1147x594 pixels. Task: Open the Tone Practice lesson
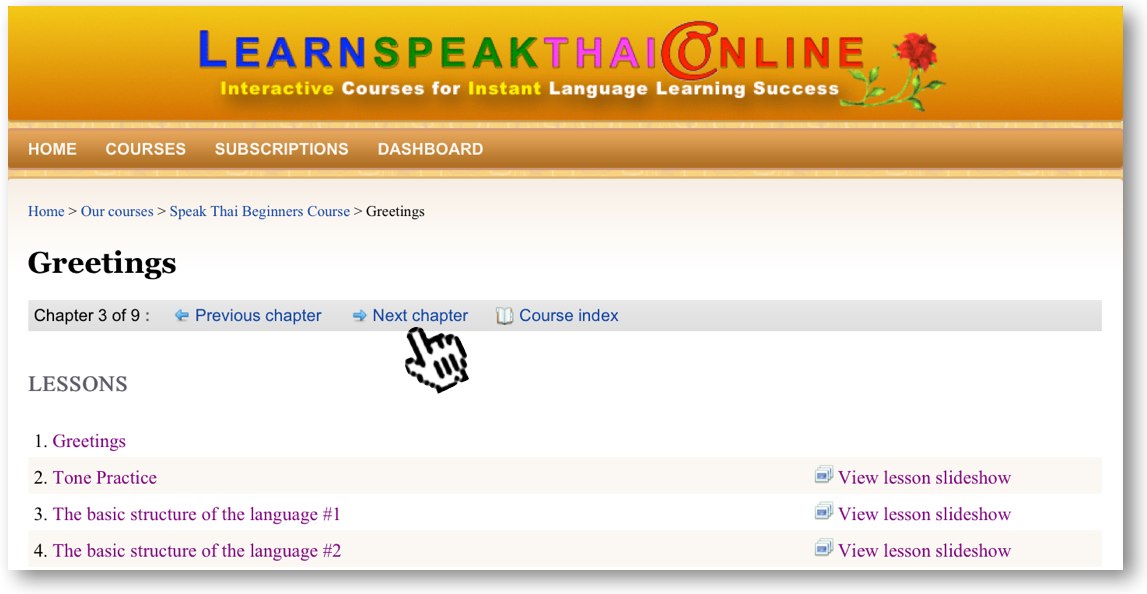105,478
